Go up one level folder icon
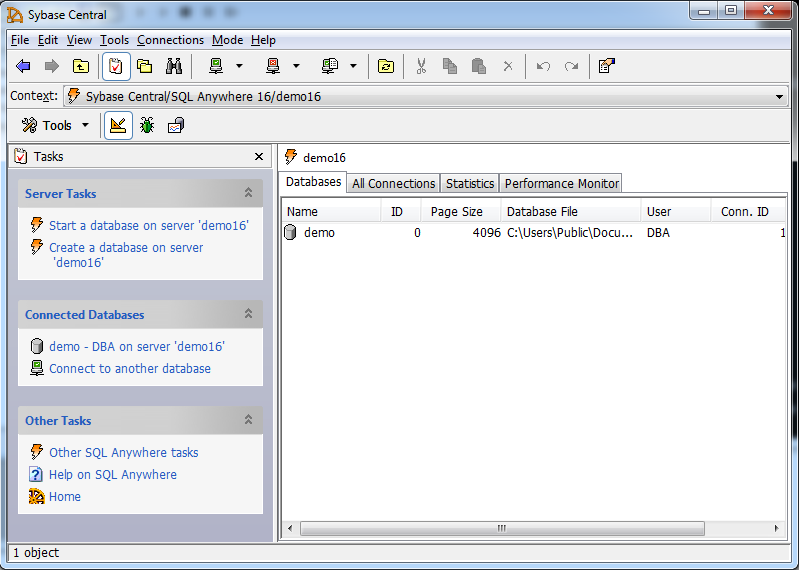The image size is (799, 570). [x=81, y=66]
